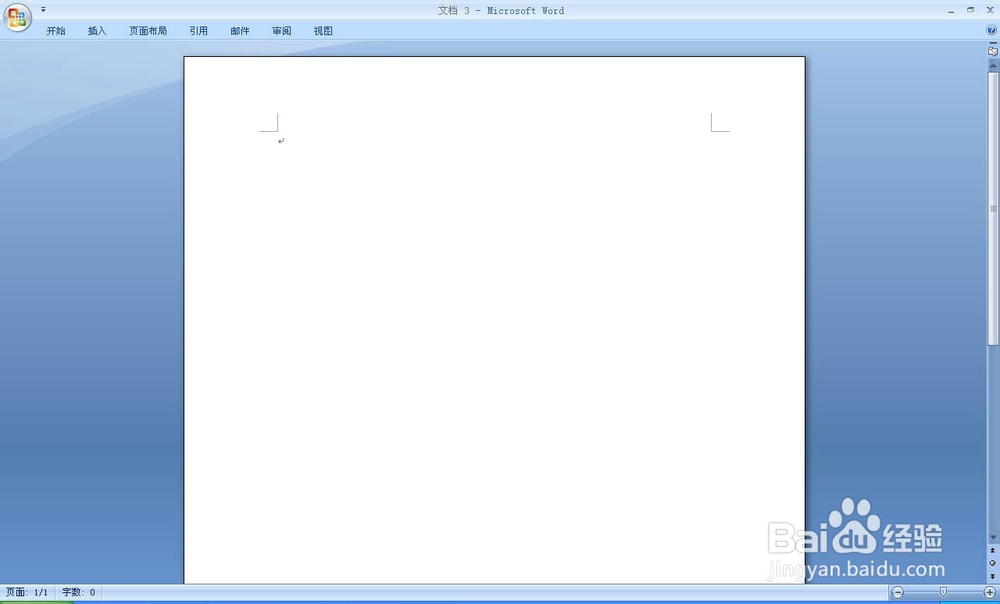Viewport: 1000px width, 604px height.
Task: Open Word Help via the question mark icon
Action: (991, 30)
